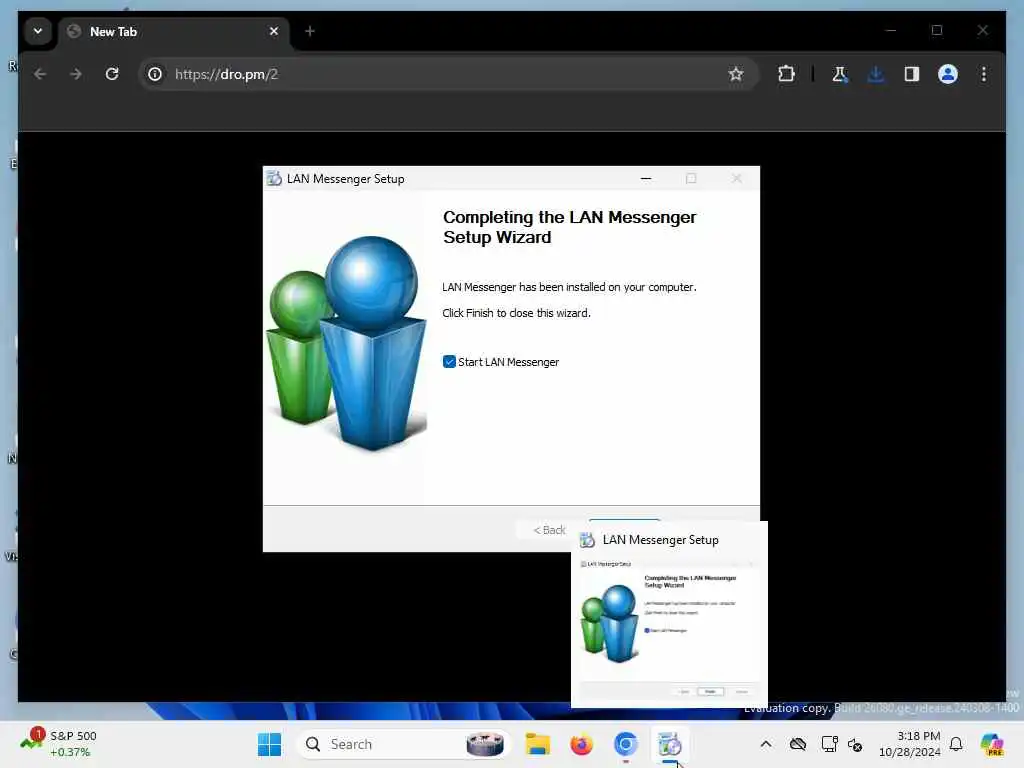Reload the current page
Image resolution: width=1024 pixels, height=768 pixels.
(x=112, y=74)
